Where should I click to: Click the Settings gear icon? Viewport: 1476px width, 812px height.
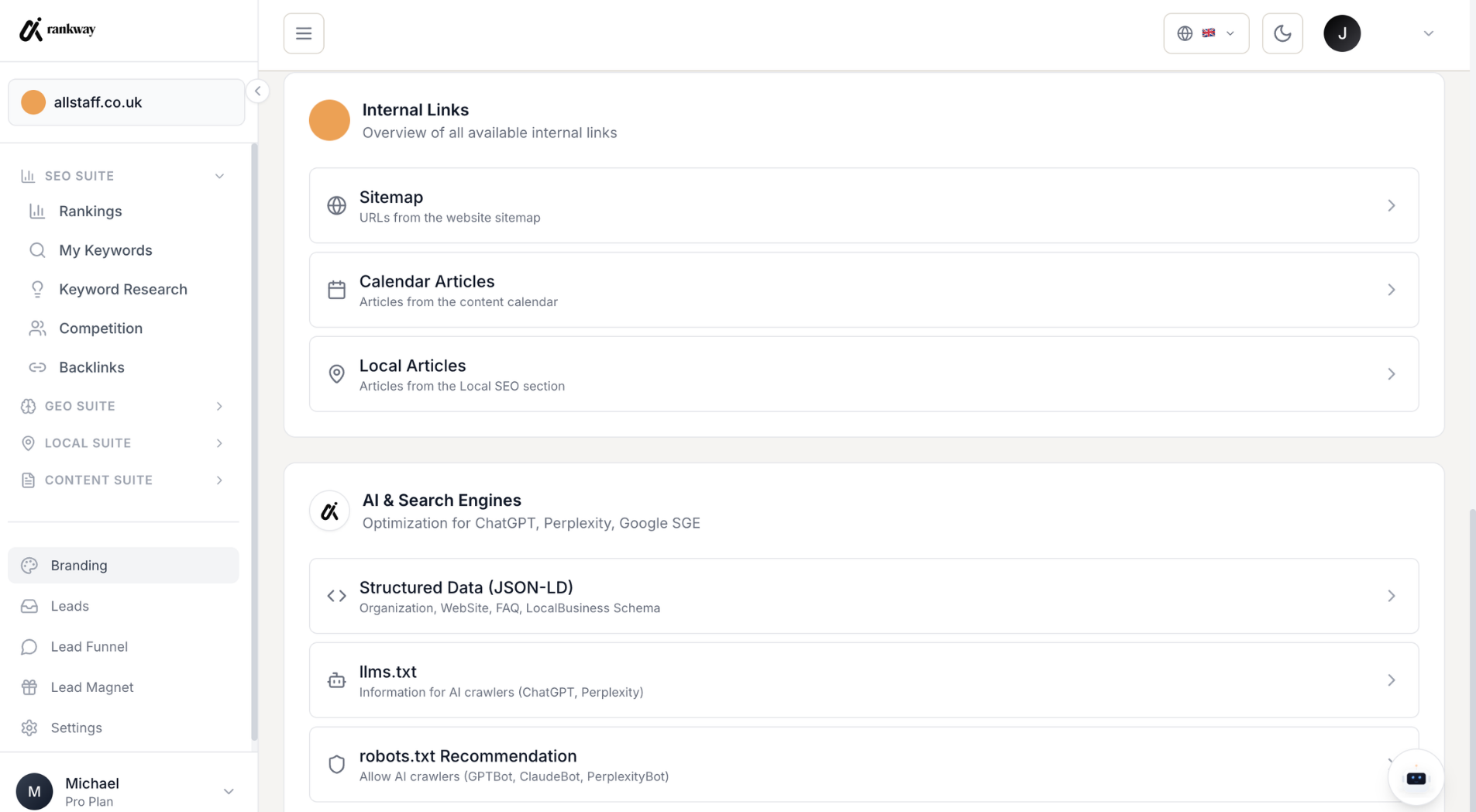[x=29, y=728]
